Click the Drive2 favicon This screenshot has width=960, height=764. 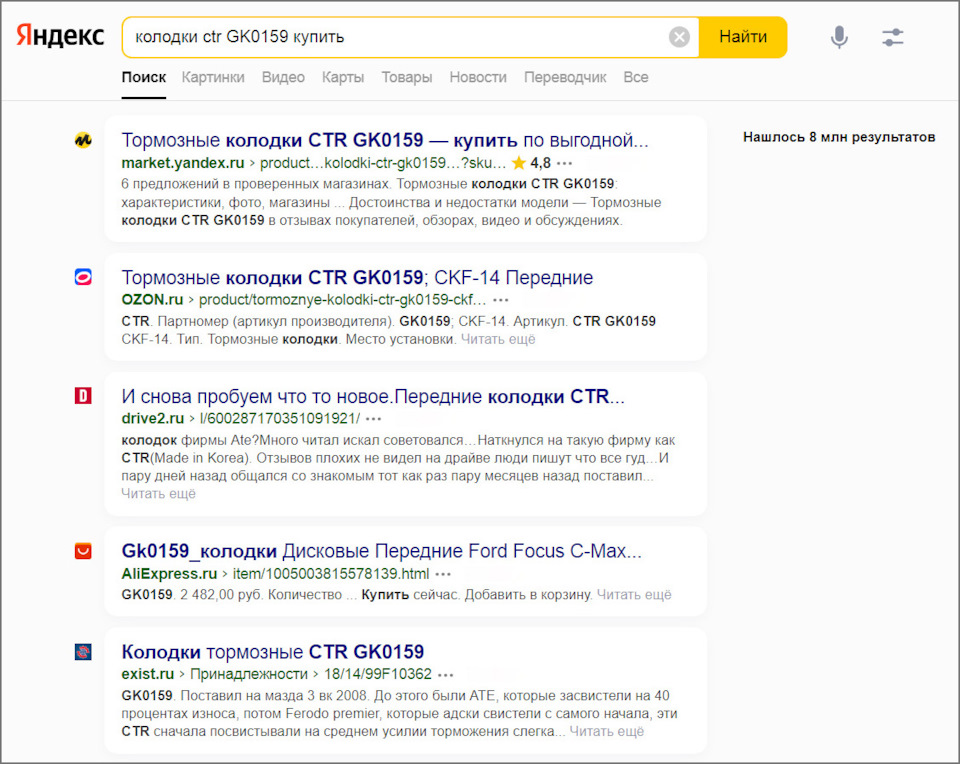pos(83,396)
